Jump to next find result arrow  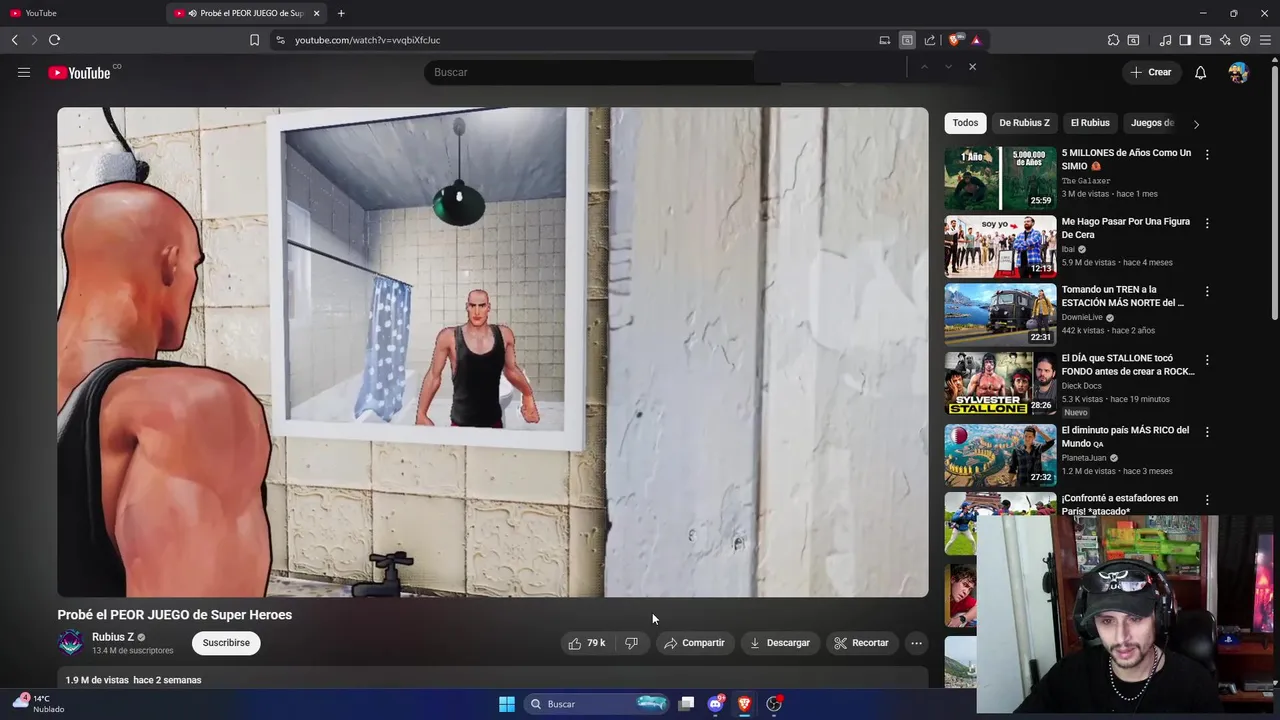pos(948,66)
